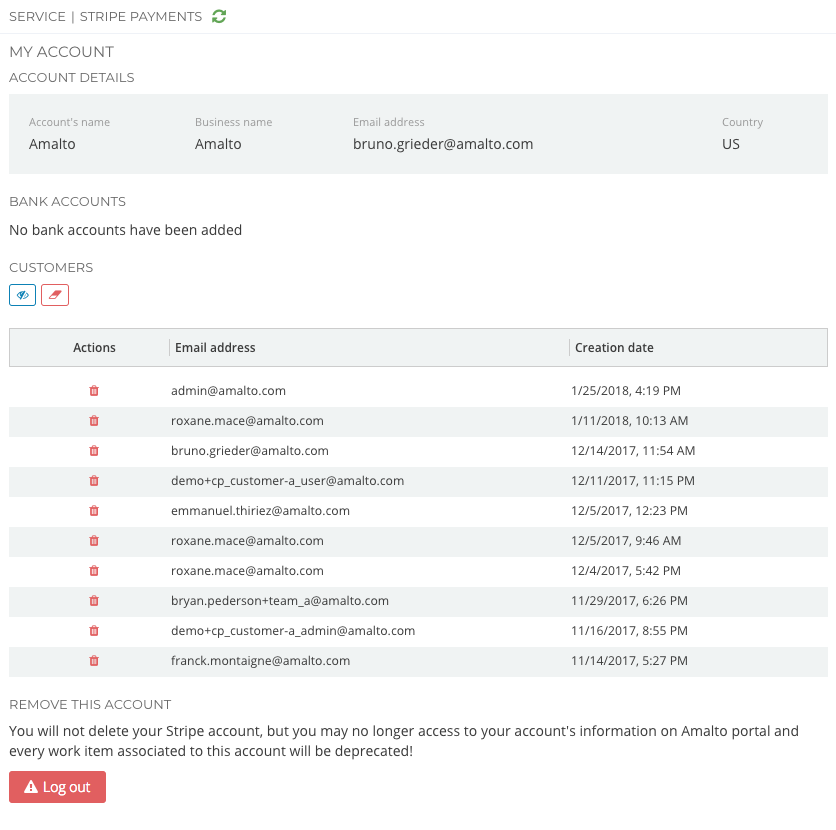836x830 pixels.
Task: Delete franck.montaigne@amalto.com with the trash icon
Action: click(x=94, y=661)
